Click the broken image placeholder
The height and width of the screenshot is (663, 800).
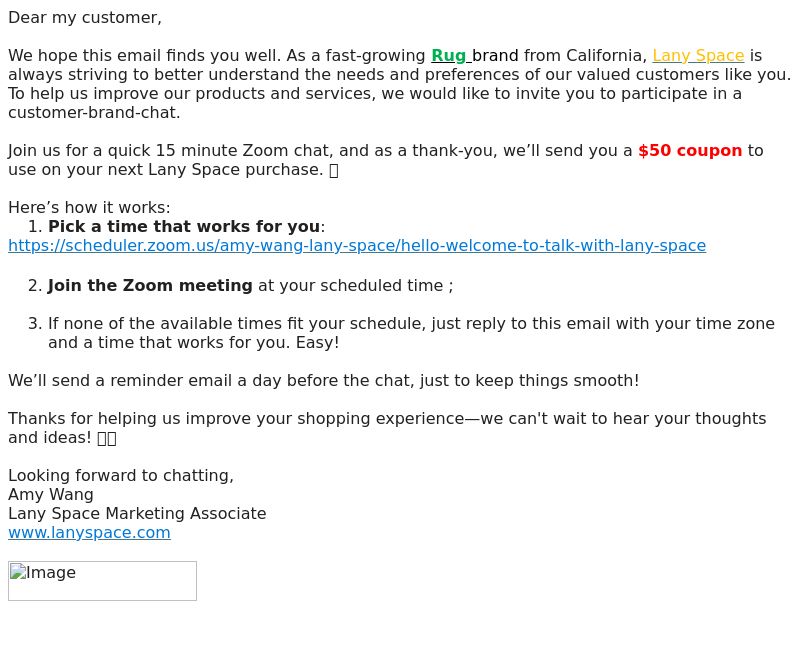click(103, 581)
